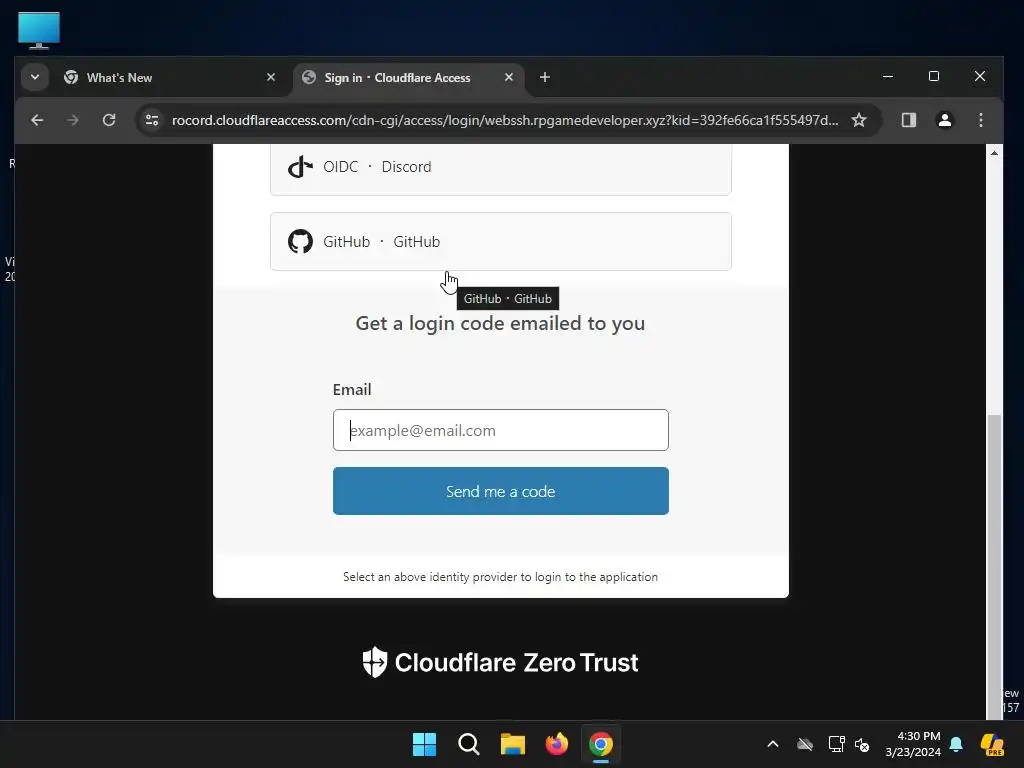Launch Firefox from the taskbar
Image resolution: width=1024 pixels, height=768 pixels.
point(556,744)
